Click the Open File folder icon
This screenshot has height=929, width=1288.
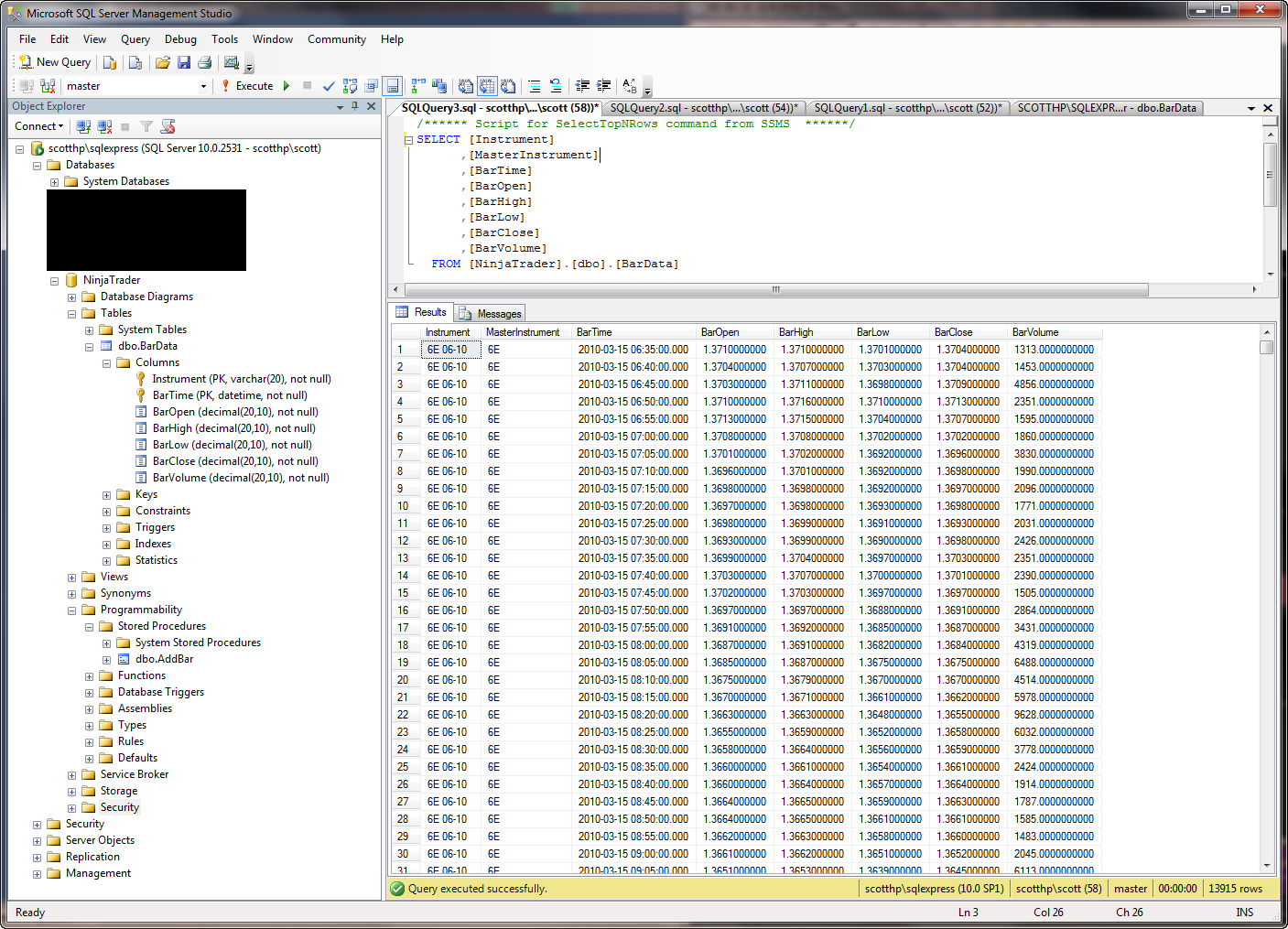(163, 62)
